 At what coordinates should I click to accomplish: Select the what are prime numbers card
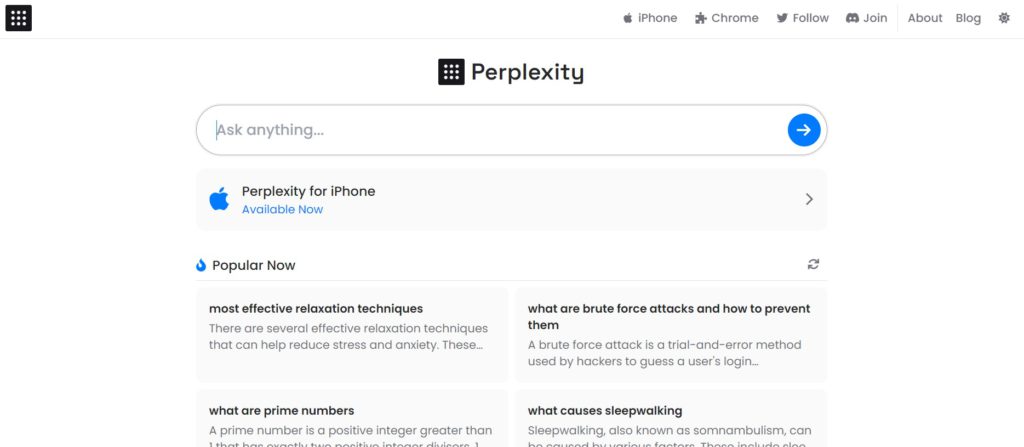[352, 418]
